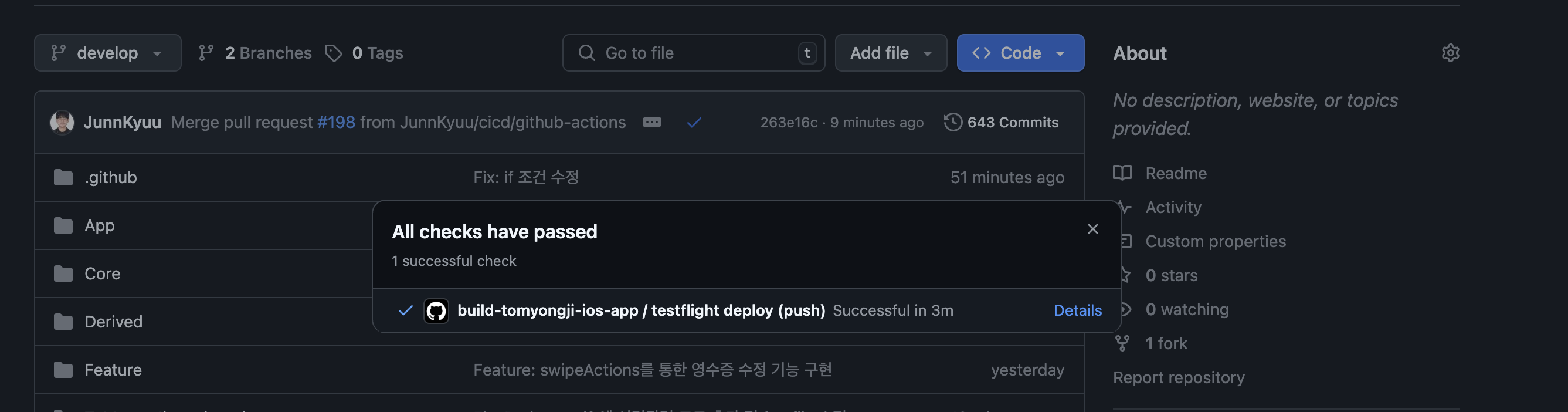View the 2 Branches link
1568x412 pixels.
tap(256, 53)
